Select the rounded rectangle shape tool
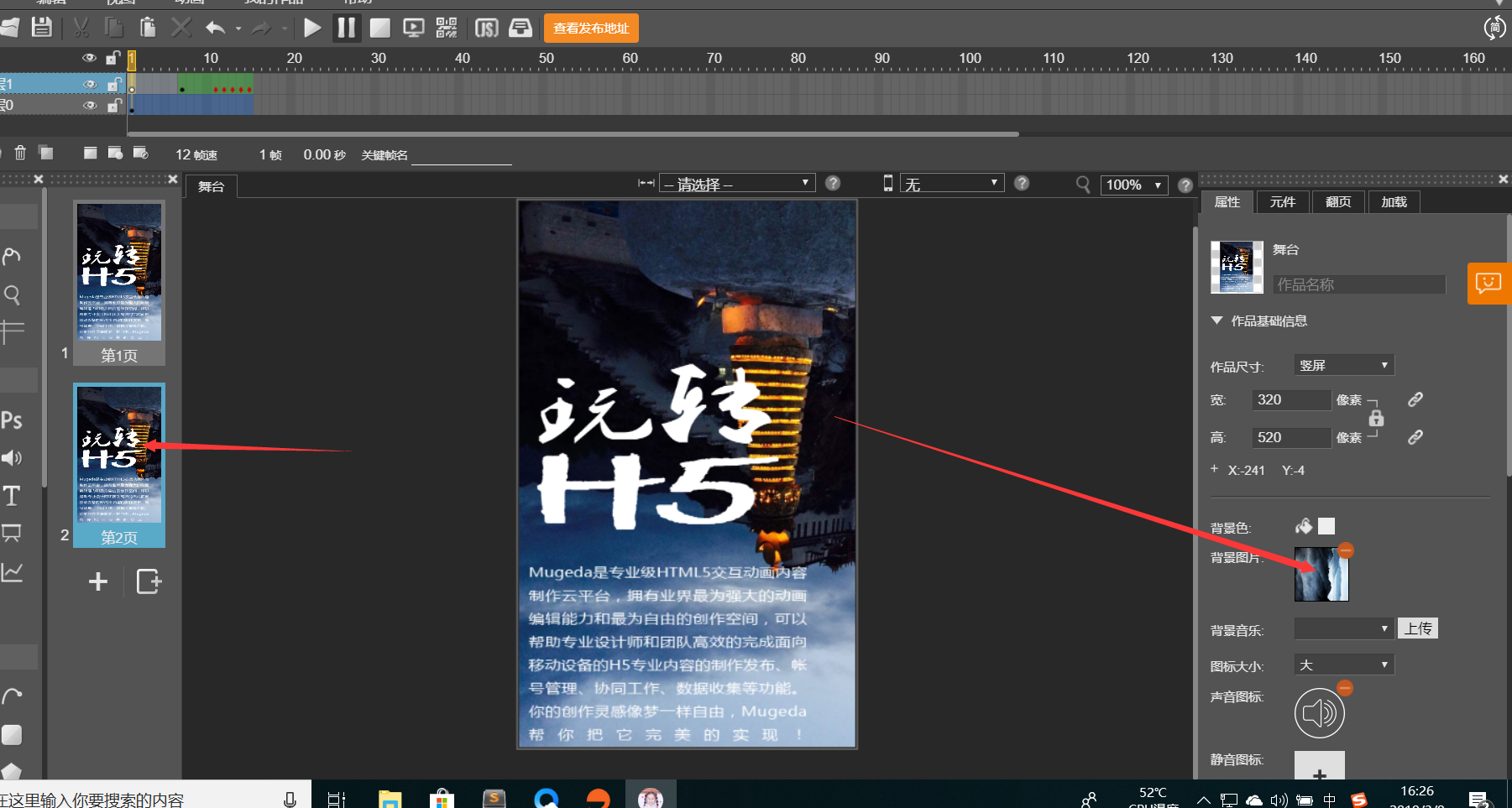Viewport: 1512px width, 808px height. [12, 735]
